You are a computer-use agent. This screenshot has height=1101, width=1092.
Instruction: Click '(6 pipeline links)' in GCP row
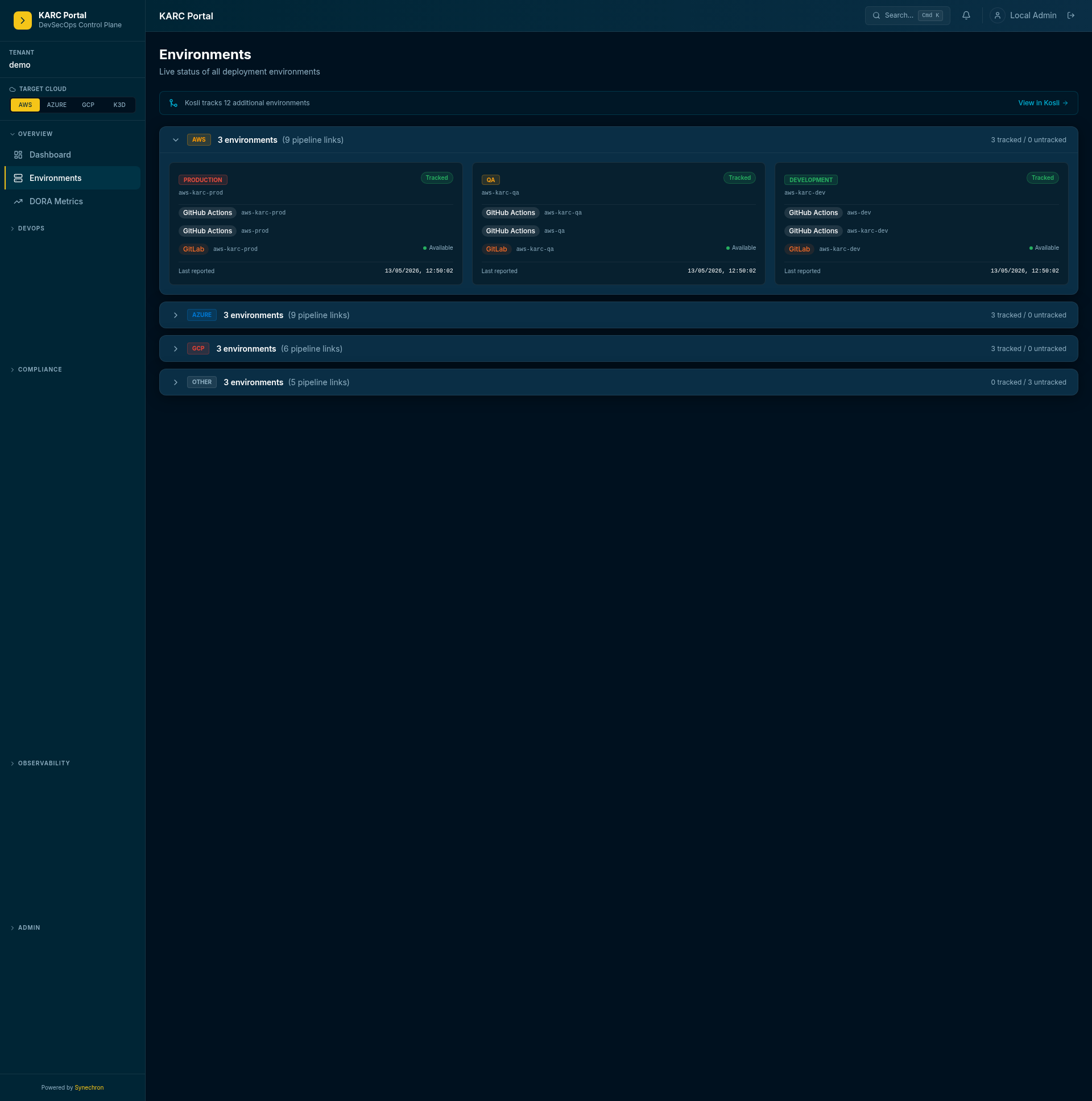[x=312, y=349]
